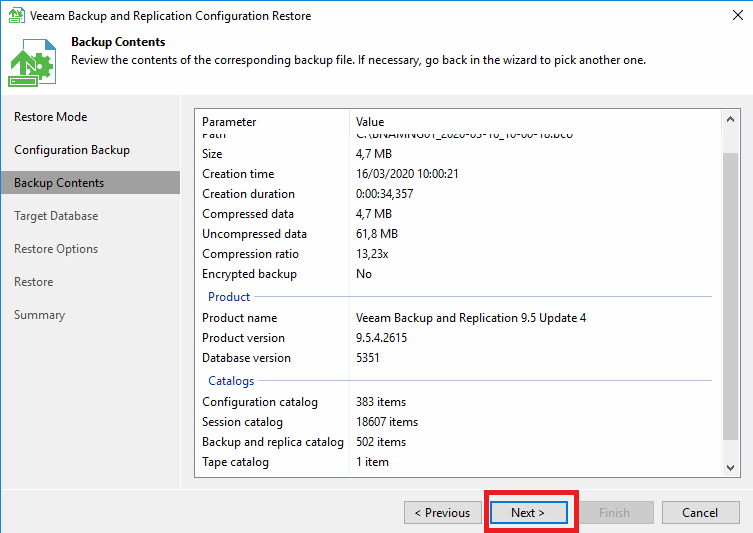The height and width of the screenshot is (533, 753).
Task: Select Restore Options step in sidebar
Action: click(56, 249)
